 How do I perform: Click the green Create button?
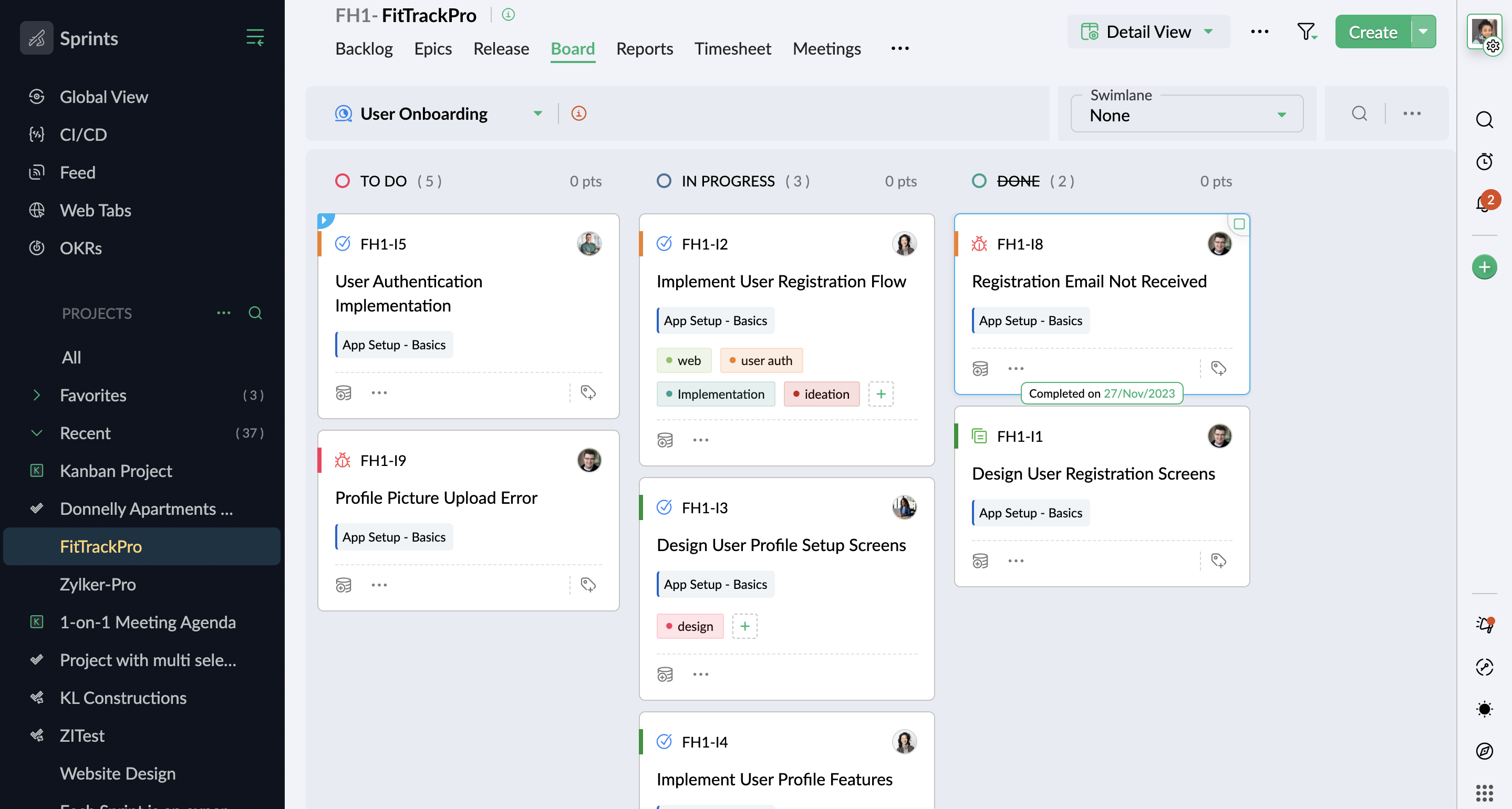(x=1372, y=32)
